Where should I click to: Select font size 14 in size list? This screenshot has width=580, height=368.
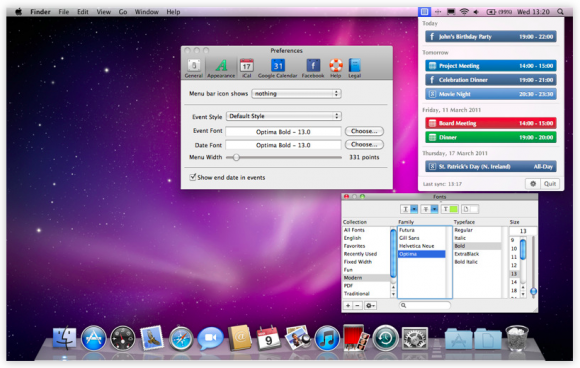coord(514,282)
